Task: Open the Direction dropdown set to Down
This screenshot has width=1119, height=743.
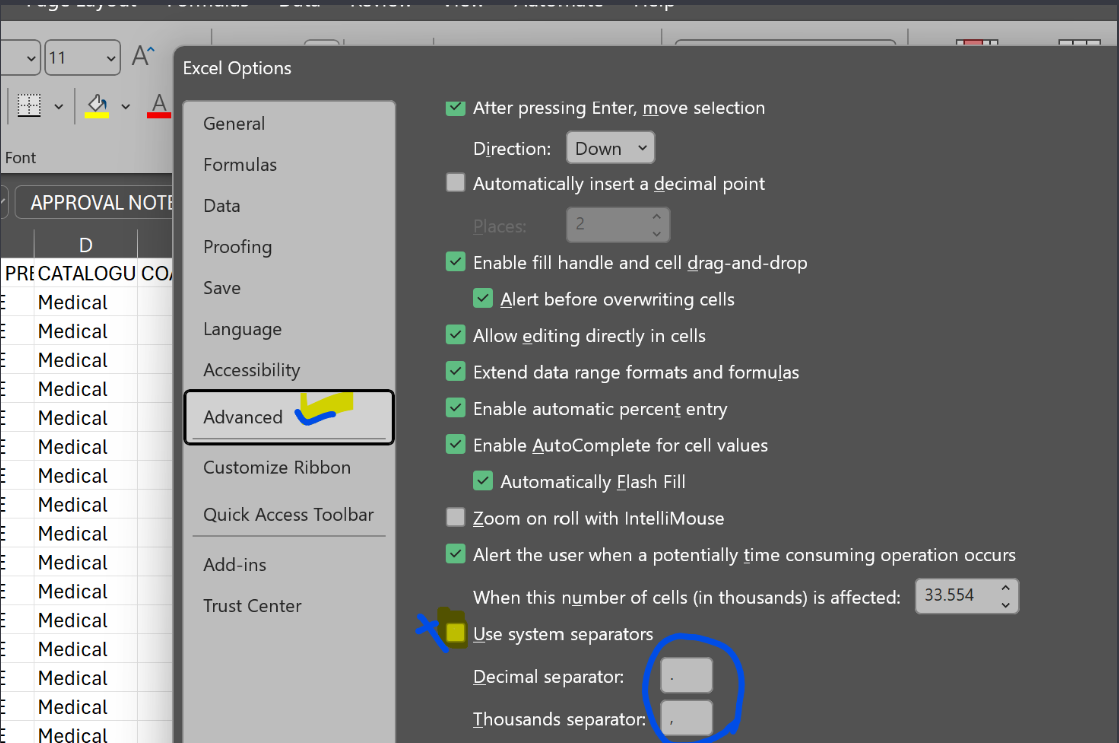Action: tap(610, 148)
